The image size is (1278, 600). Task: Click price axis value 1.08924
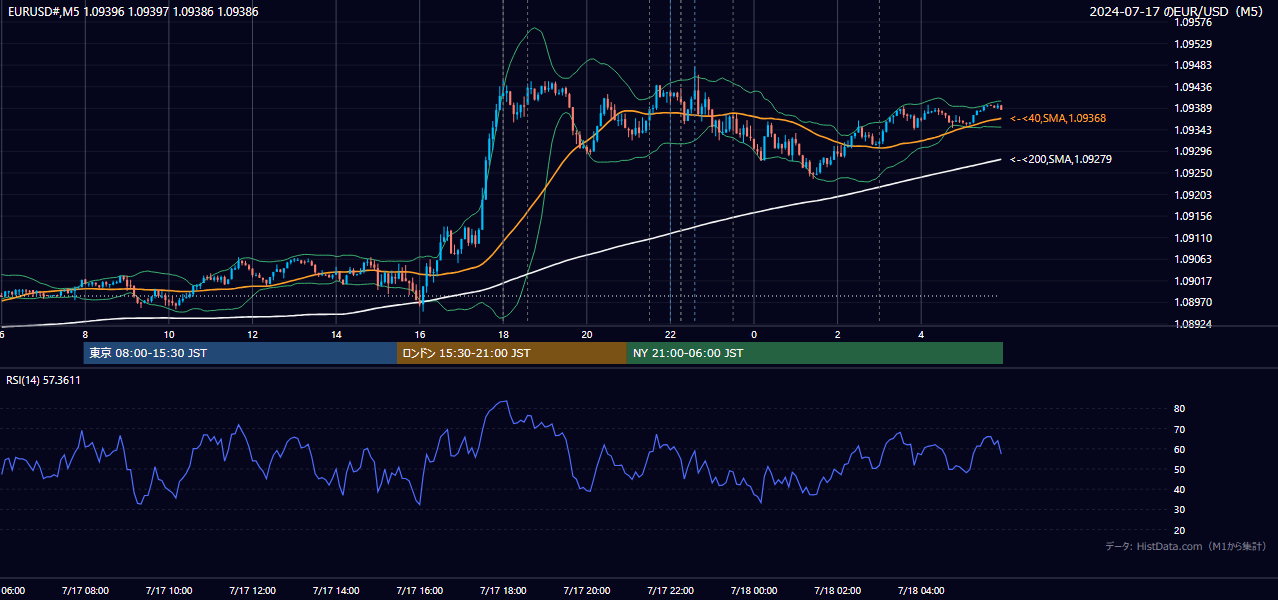click(x=1193, y=324)
